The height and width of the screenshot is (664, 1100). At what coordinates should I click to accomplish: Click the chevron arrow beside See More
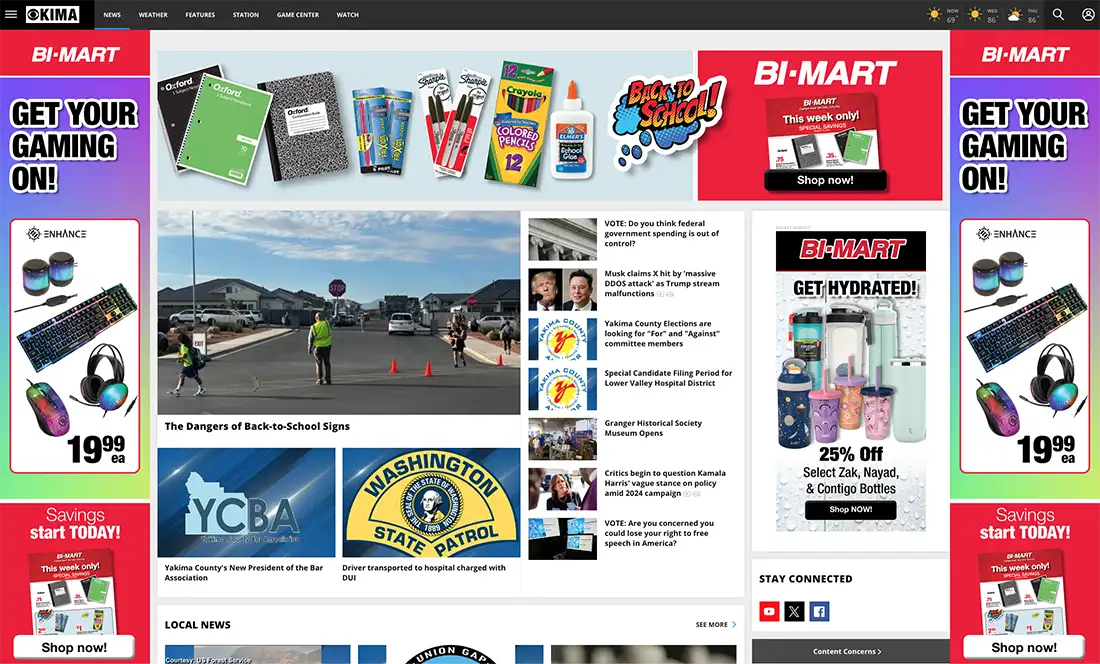[x=735, y=624]
